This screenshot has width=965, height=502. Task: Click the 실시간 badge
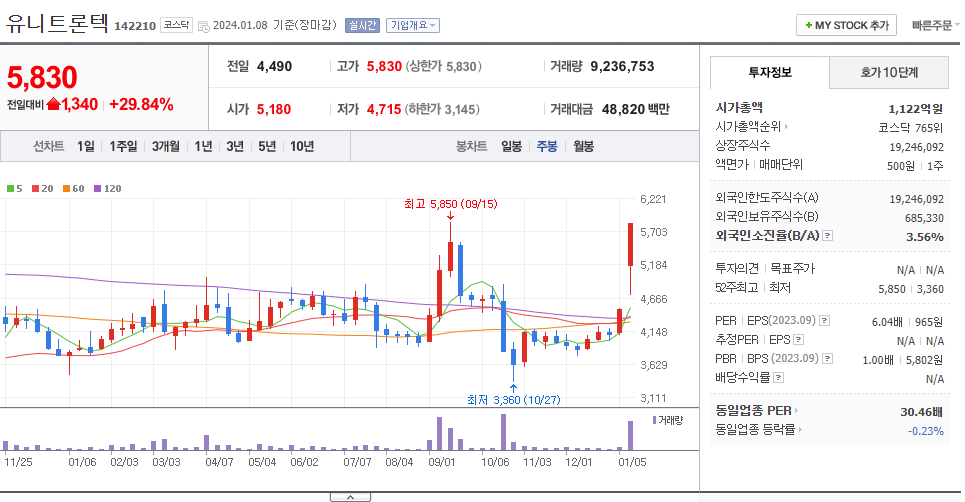pyautogui.click(x=362, y=25)
